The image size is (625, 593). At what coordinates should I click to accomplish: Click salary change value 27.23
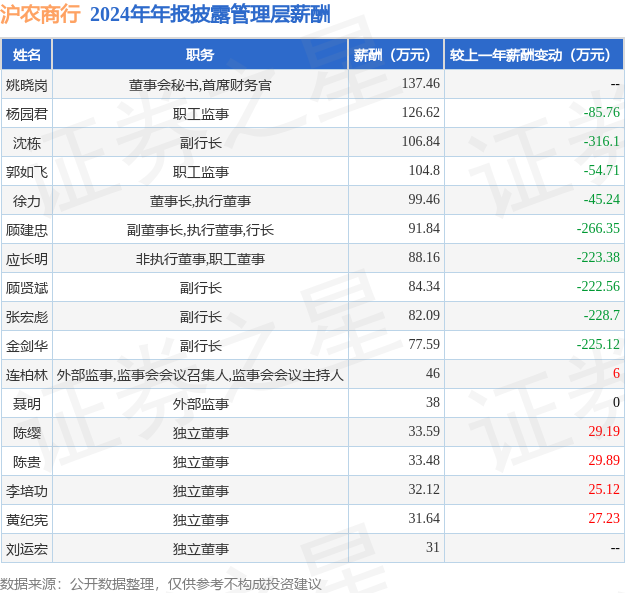click(604, 518)
